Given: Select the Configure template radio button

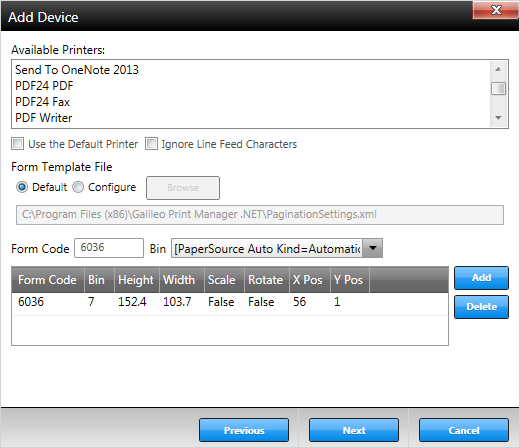Looking at the screenshot, I should tap(78, 187).
